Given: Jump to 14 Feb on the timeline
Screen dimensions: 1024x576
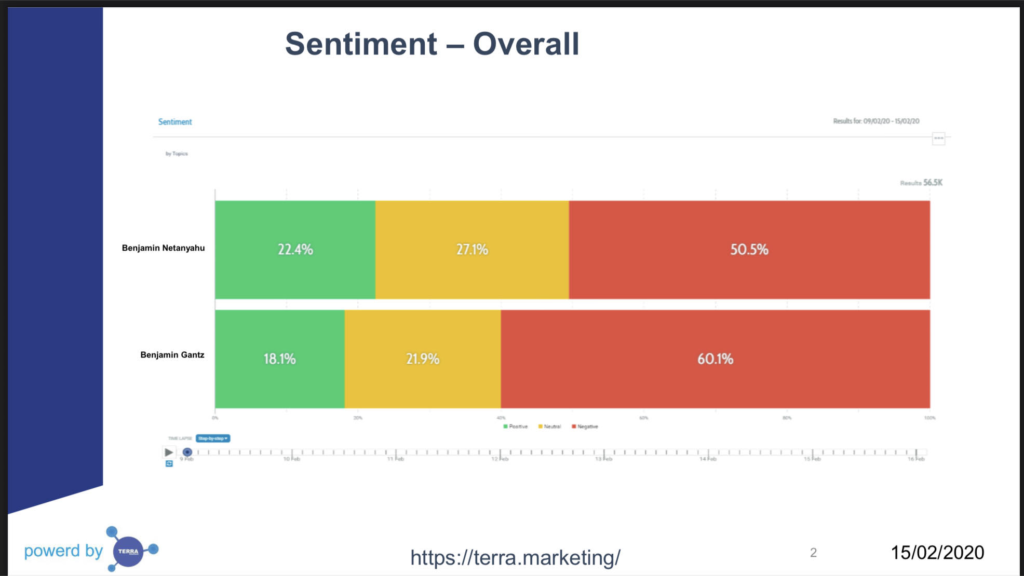Looking at the screenshot, I should (708, 453).
